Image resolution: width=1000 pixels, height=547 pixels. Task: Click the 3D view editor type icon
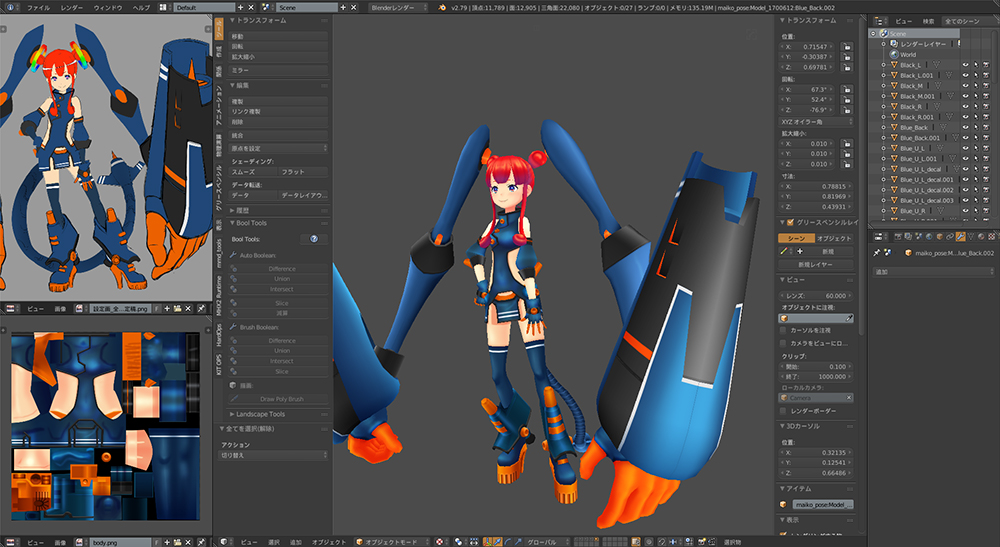coord(224,542)
